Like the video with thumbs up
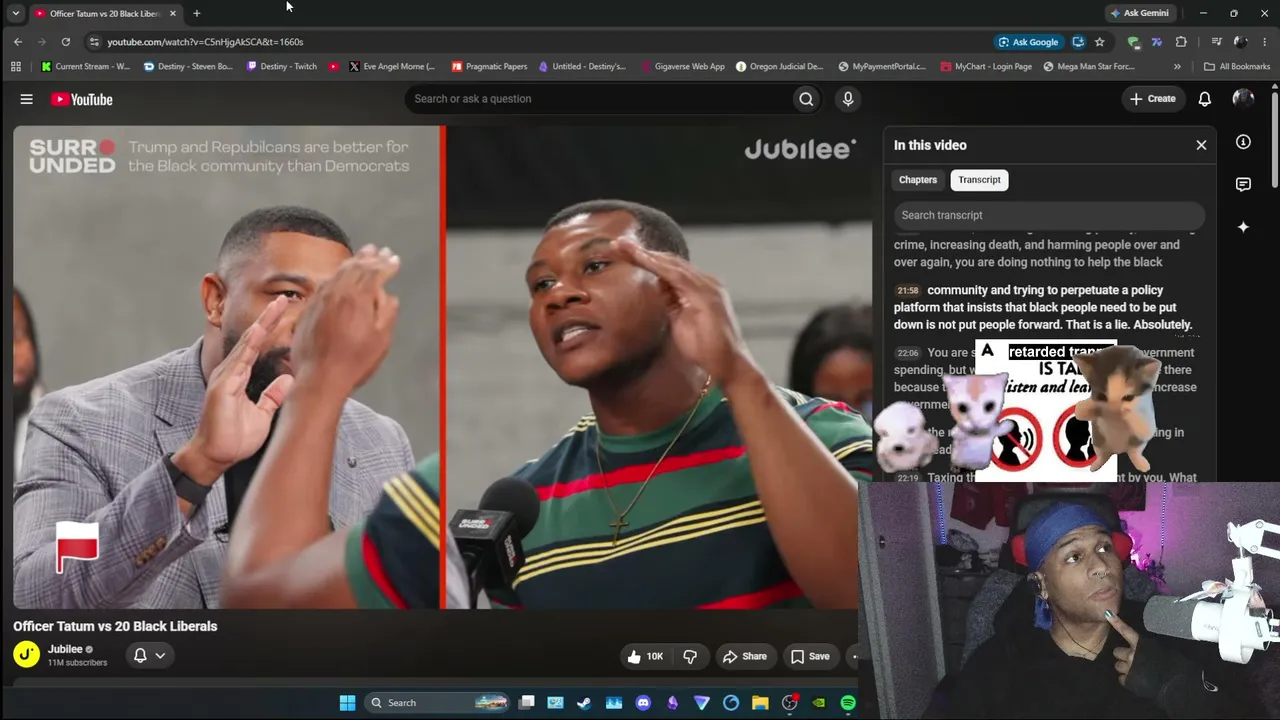 (x=645, y=656)
